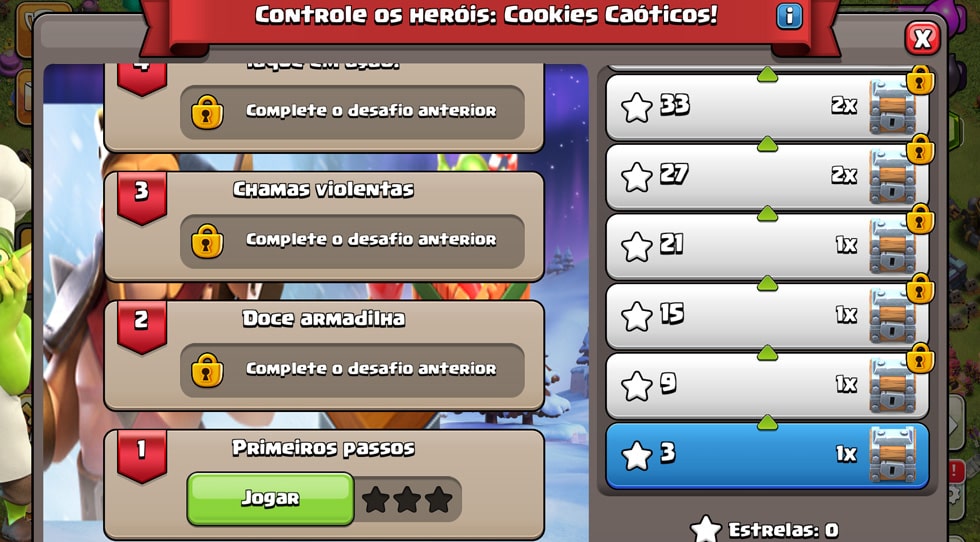Select the padlock under Doce armadilha
Image resolution: width=980 pixels, height=542 pixels.
208,370
